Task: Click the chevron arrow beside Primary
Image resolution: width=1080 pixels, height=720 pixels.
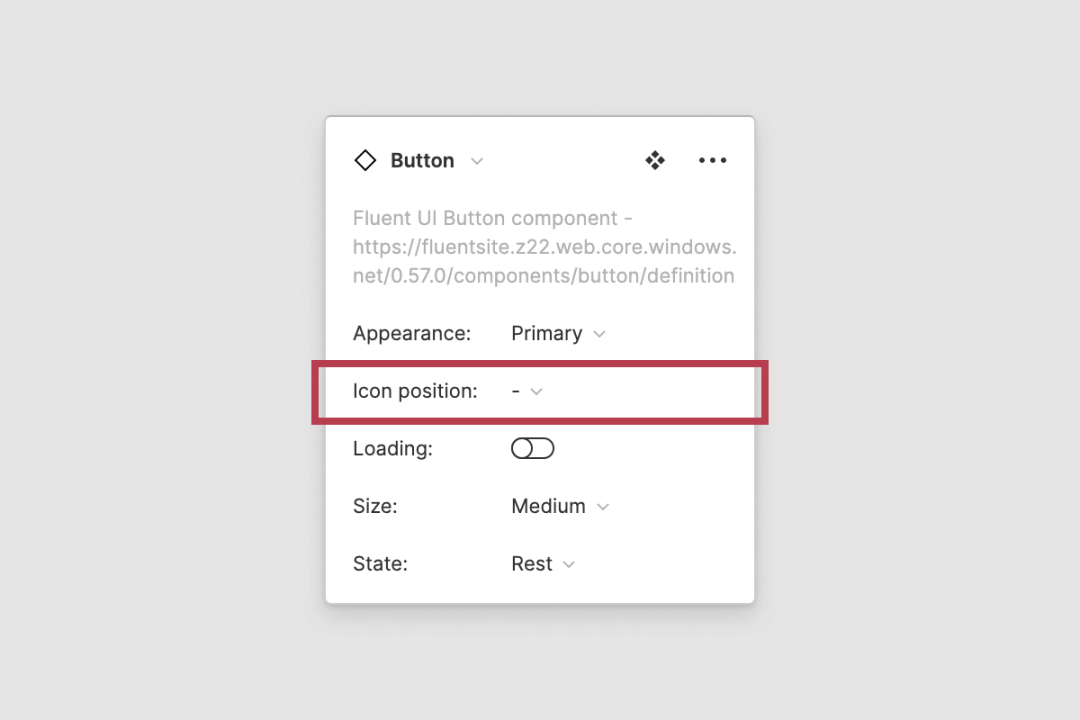Action: tap(599, 334)
